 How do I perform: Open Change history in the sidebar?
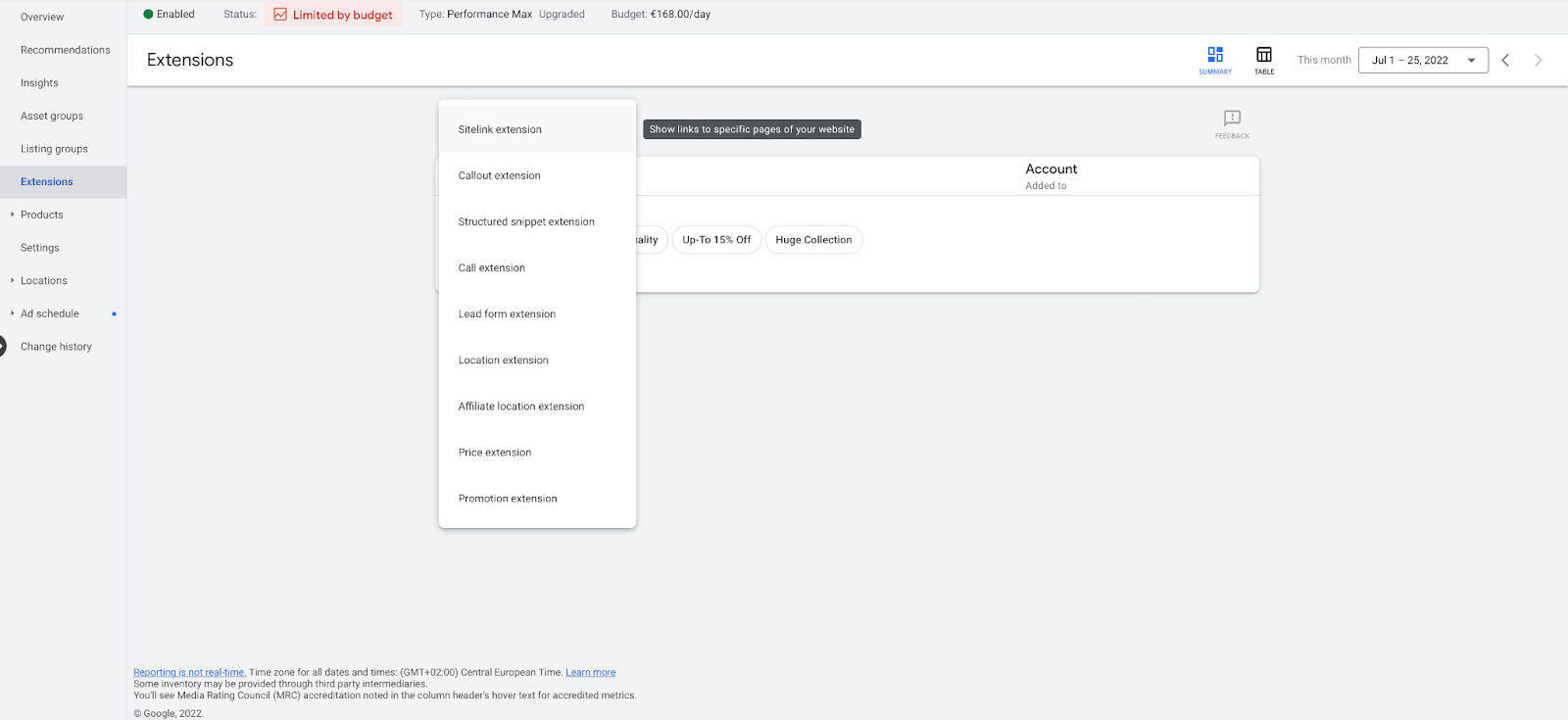[x=56, y=347]
